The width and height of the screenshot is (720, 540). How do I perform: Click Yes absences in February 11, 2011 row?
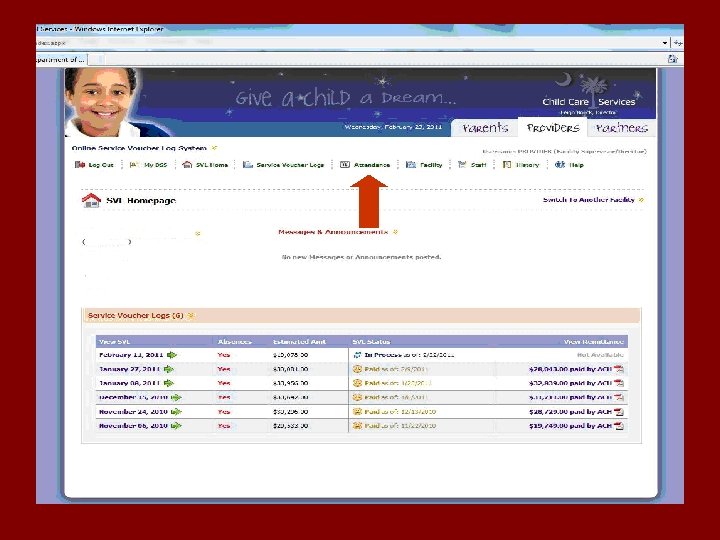[x=224, y=355]
